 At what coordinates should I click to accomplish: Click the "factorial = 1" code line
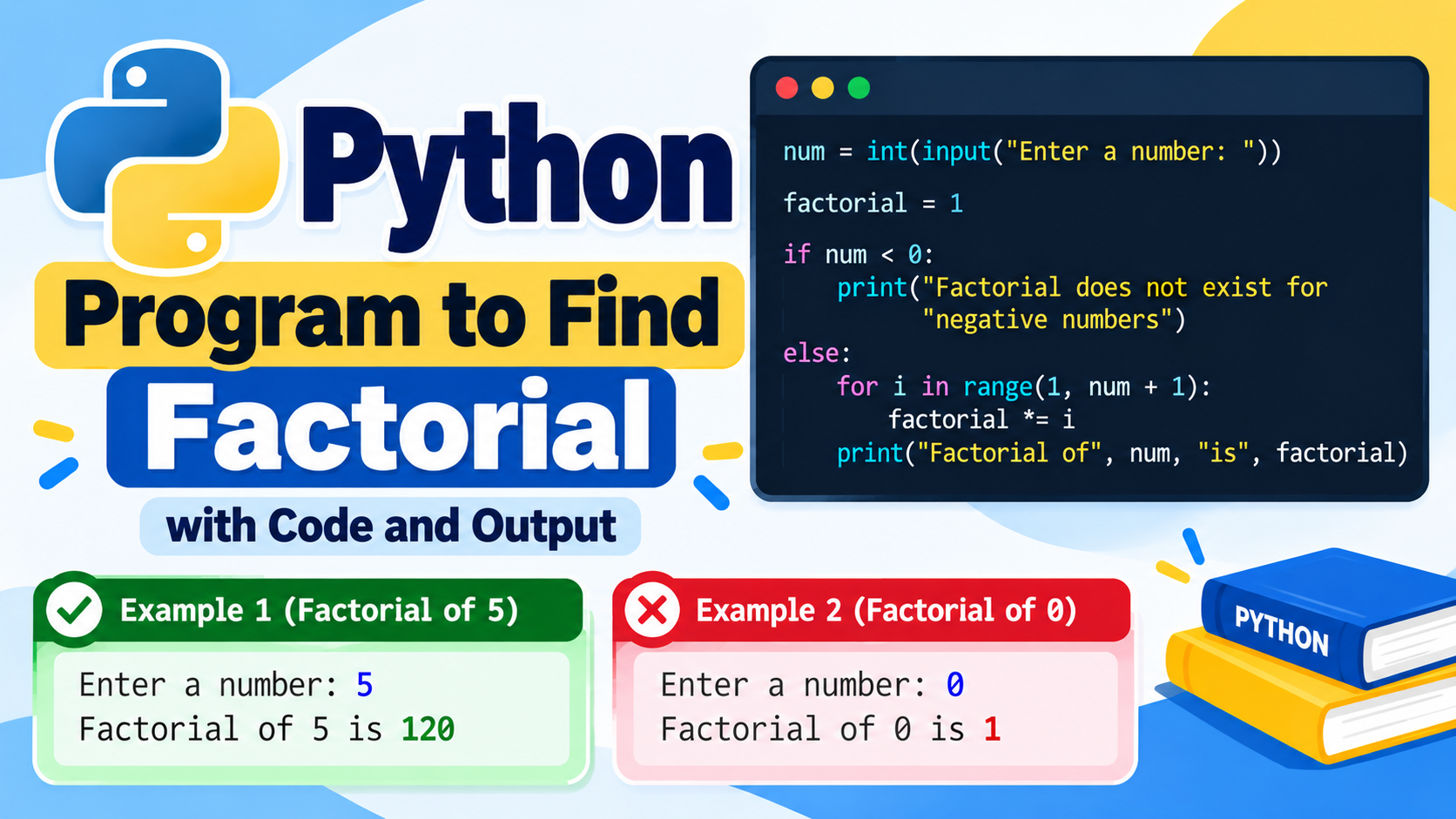pyautogui.click(x=873, y=203)
